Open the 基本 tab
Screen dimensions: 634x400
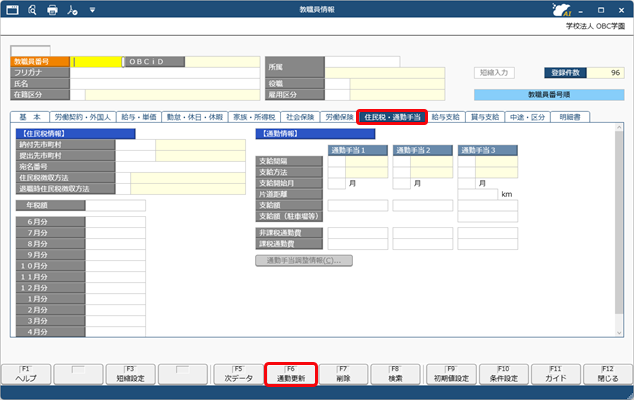click(x=31, y=117)
